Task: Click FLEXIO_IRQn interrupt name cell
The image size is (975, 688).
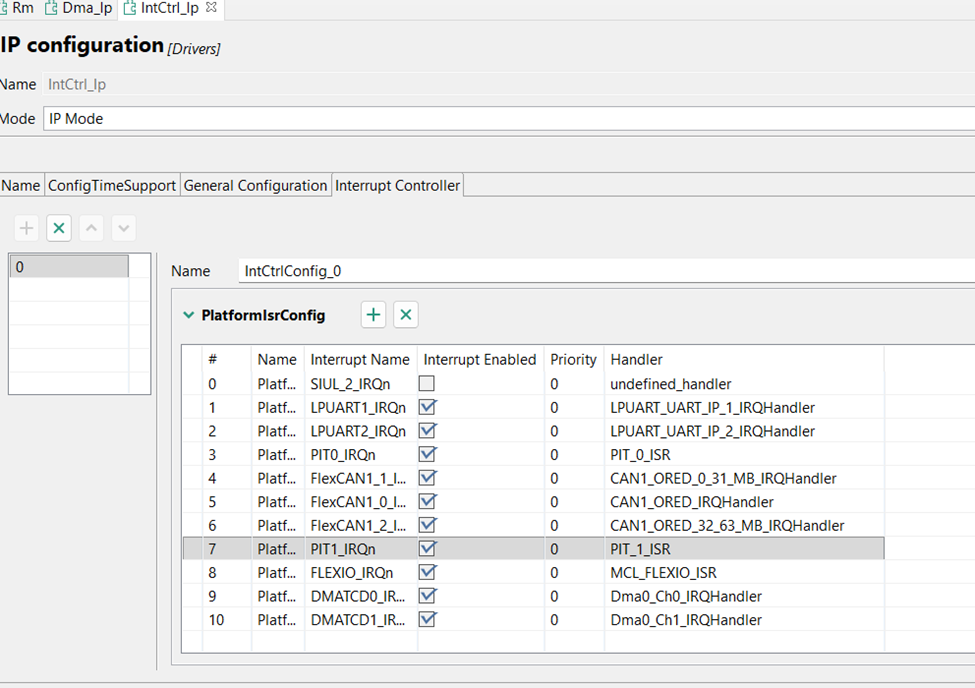Action: [x=361, y=573]
